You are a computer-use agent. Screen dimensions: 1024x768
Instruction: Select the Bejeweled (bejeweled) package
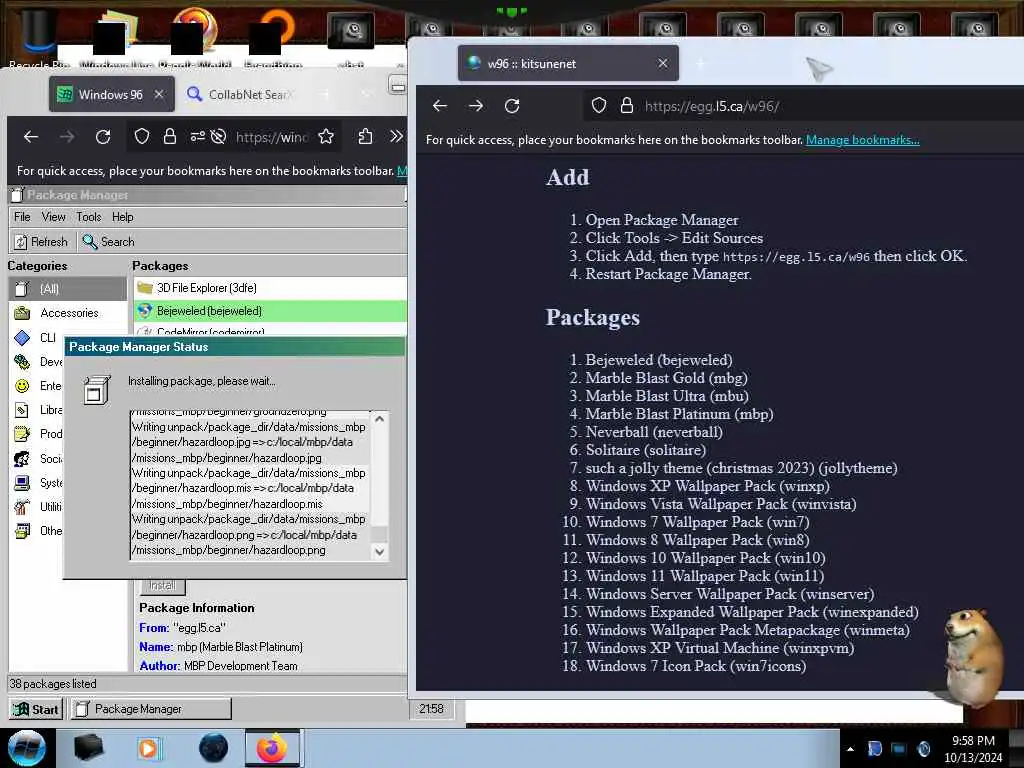coord(270,311)
